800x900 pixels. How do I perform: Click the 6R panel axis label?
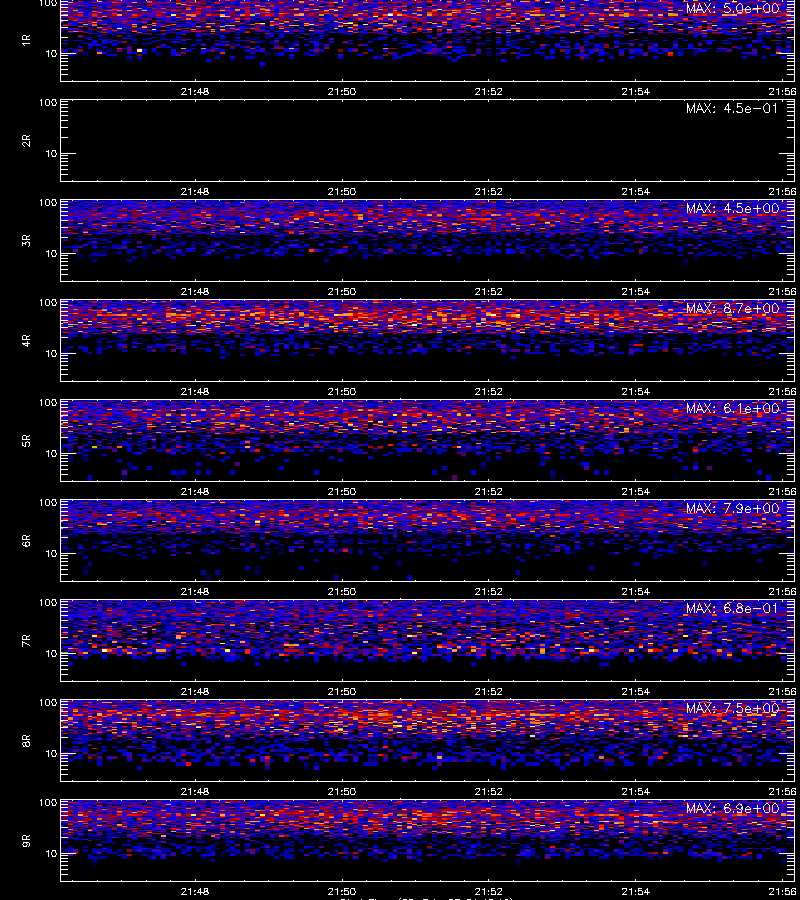(x=26, y=541)
